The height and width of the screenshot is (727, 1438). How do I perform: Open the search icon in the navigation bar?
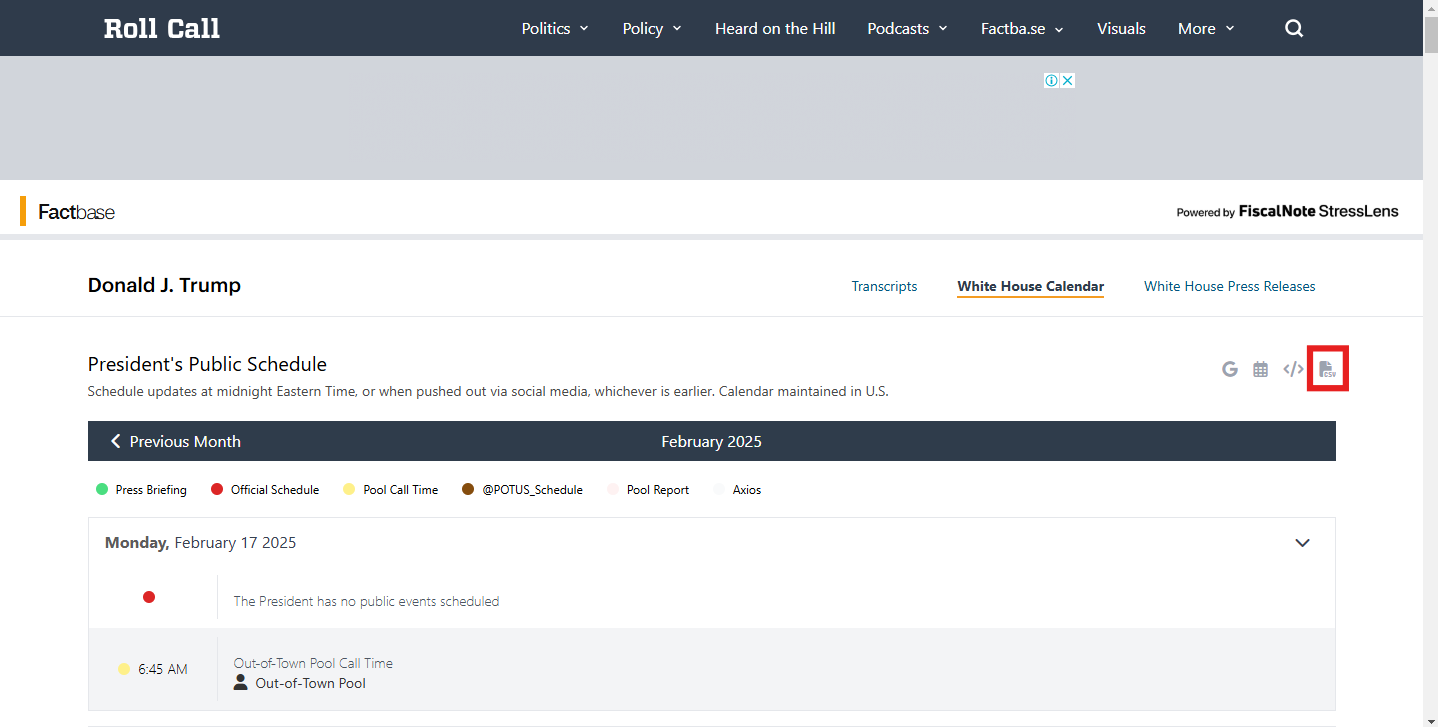click(1294, 29)
